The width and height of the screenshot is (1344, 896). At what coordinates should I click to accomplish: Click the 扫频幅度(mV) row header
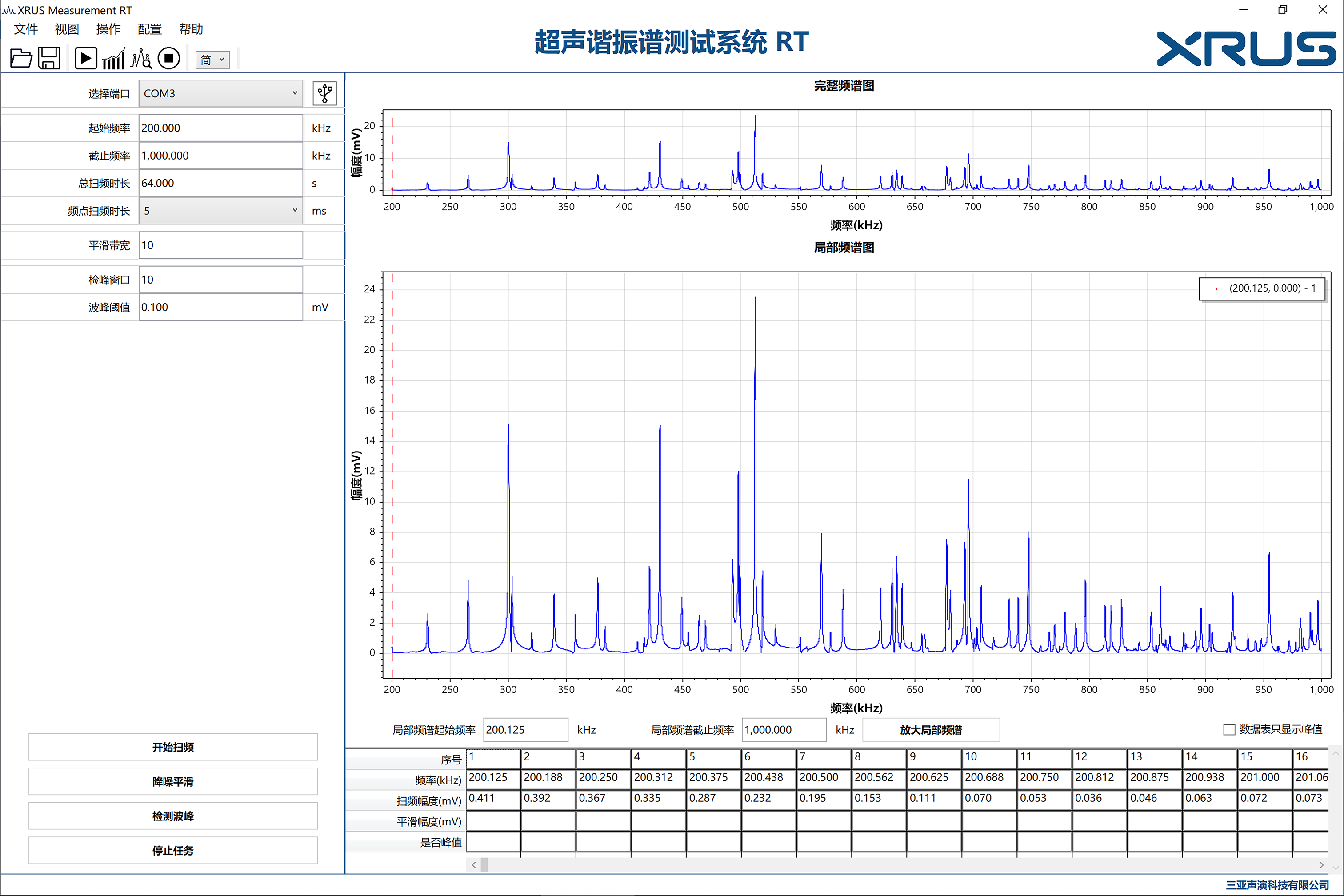(x=406, y=800)
